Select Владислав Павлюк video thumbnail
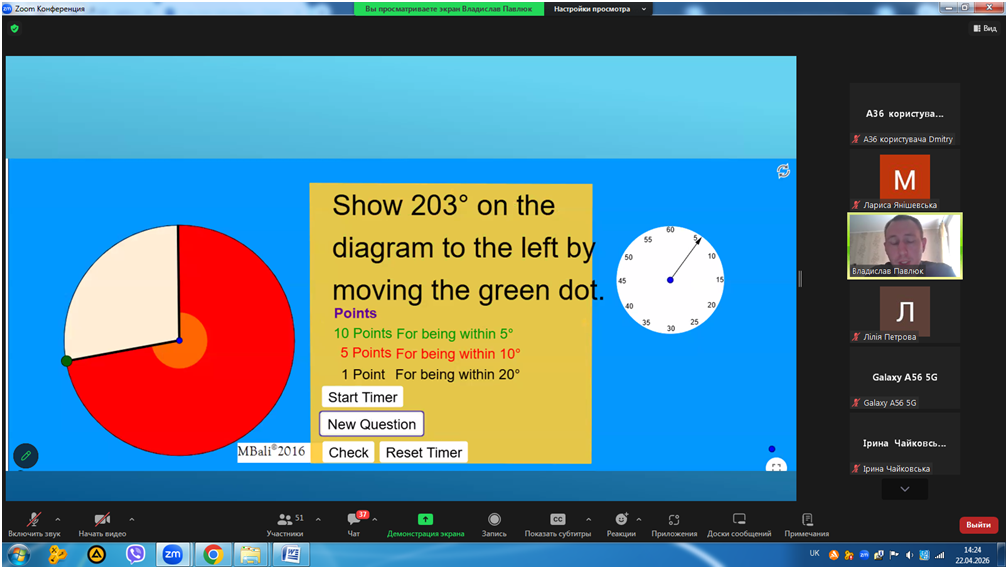 (904, 245)
